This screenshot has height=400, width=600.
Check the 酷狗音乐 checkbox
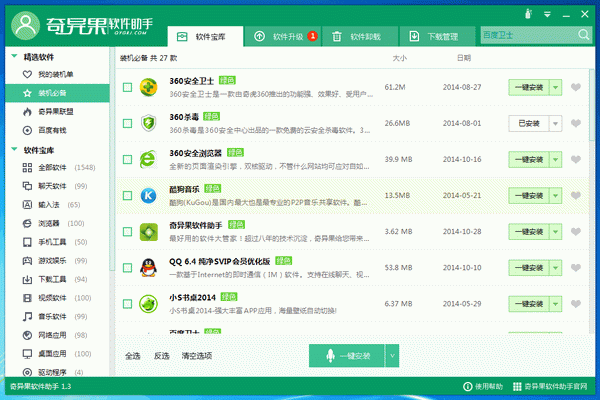point(127,196)
